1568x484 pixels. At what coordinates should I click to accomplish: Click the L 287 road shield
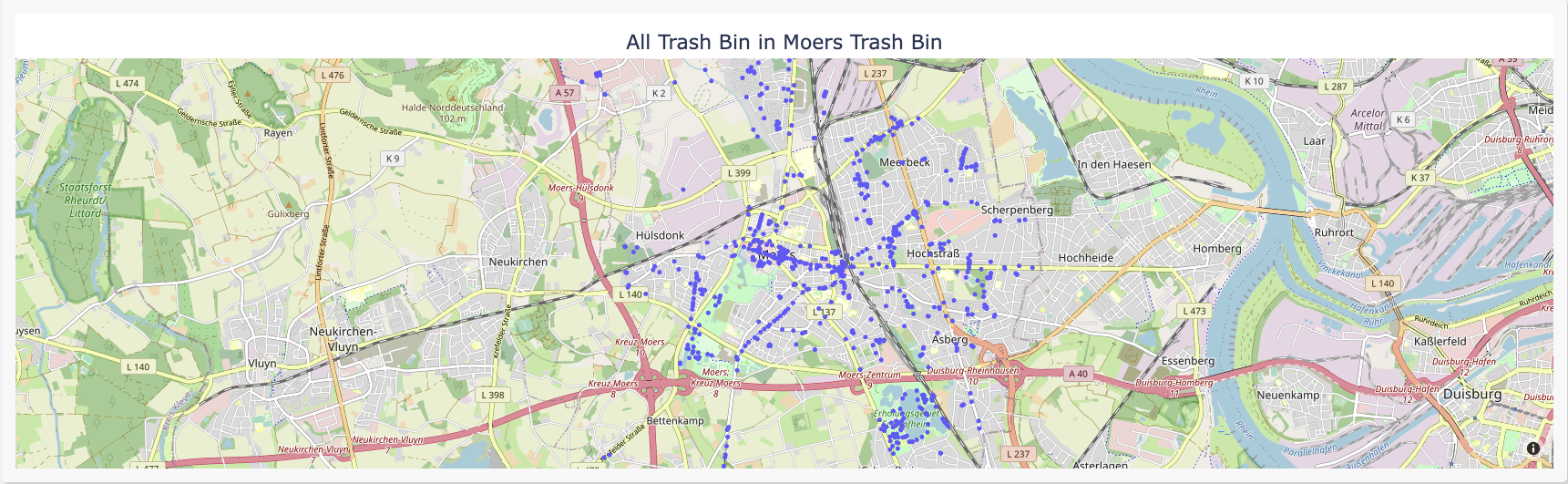click(x=1335, y=87)
